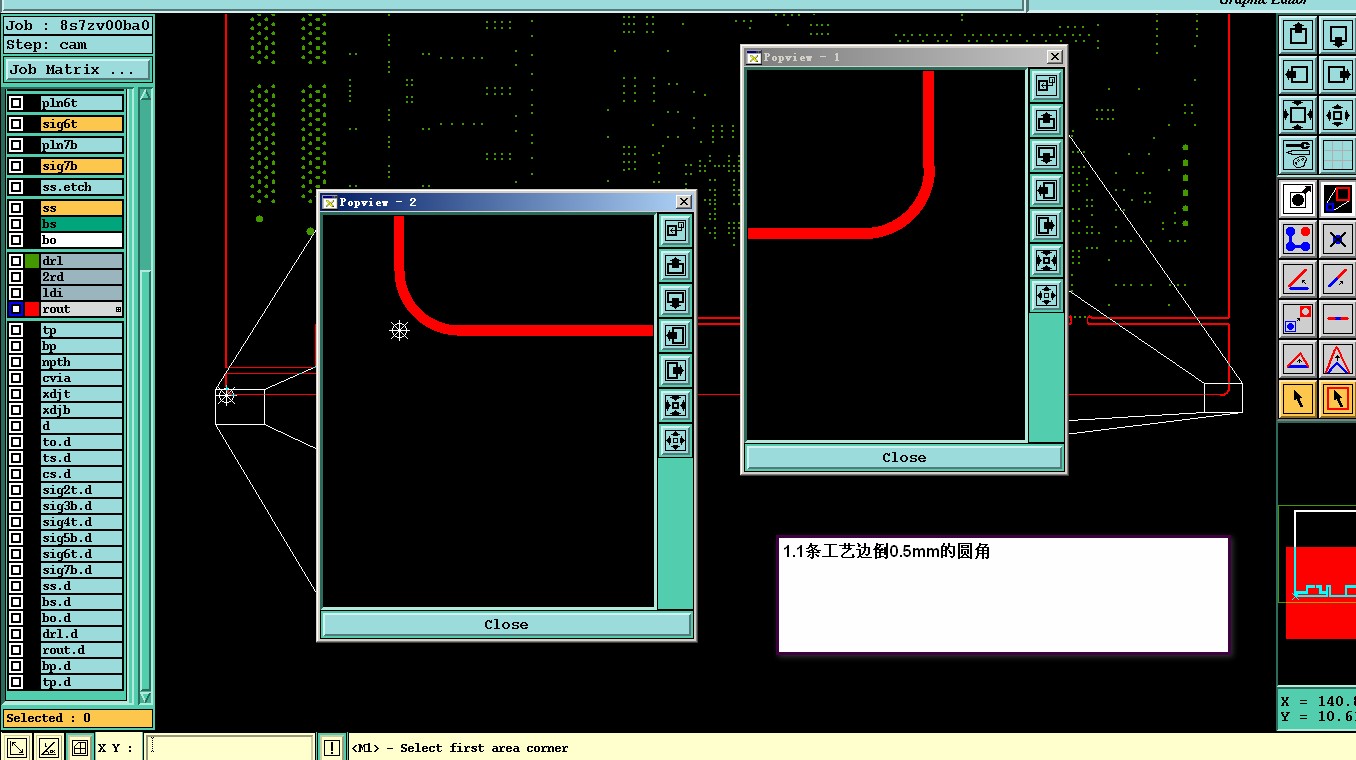The width and height of the screenshot is (1356, 760).
Task: Select the double red-blue triangle tool
Action: (1338, 359)
